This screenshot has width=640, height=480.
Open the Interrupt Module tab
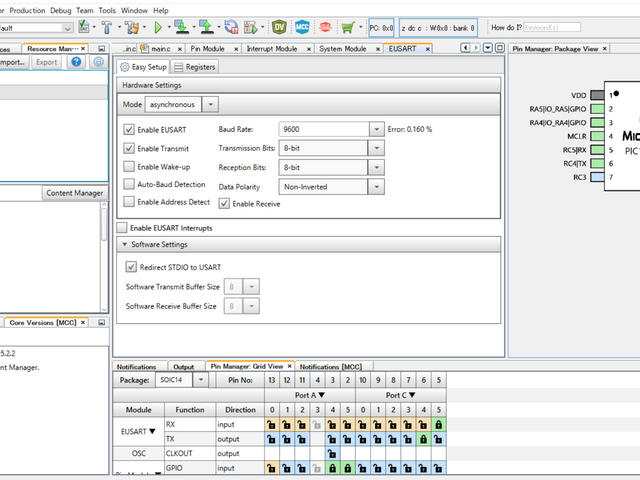(x=271, y=48)
